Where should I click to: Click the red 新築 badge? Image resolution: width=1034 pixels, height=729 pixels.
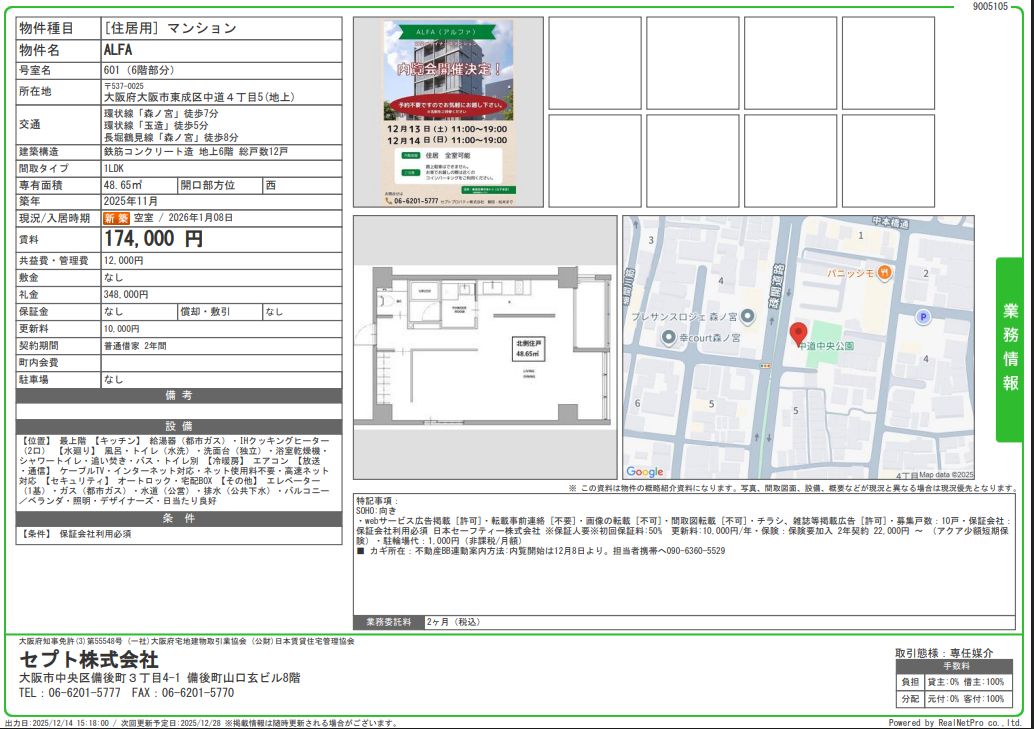point(116,218)
